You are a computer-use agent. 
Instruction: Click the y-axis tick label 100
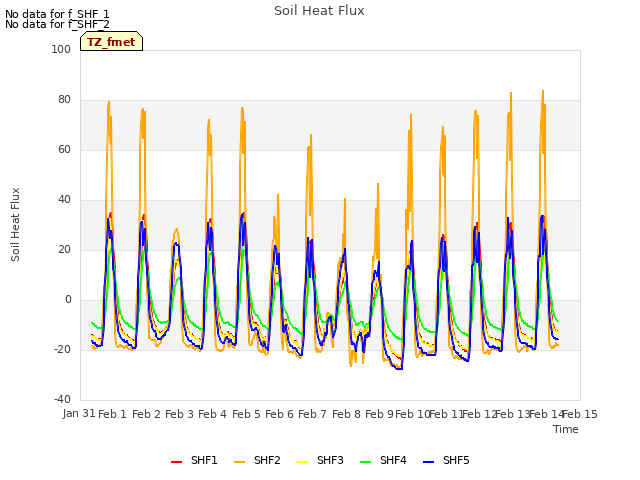[x=61, y=49]
